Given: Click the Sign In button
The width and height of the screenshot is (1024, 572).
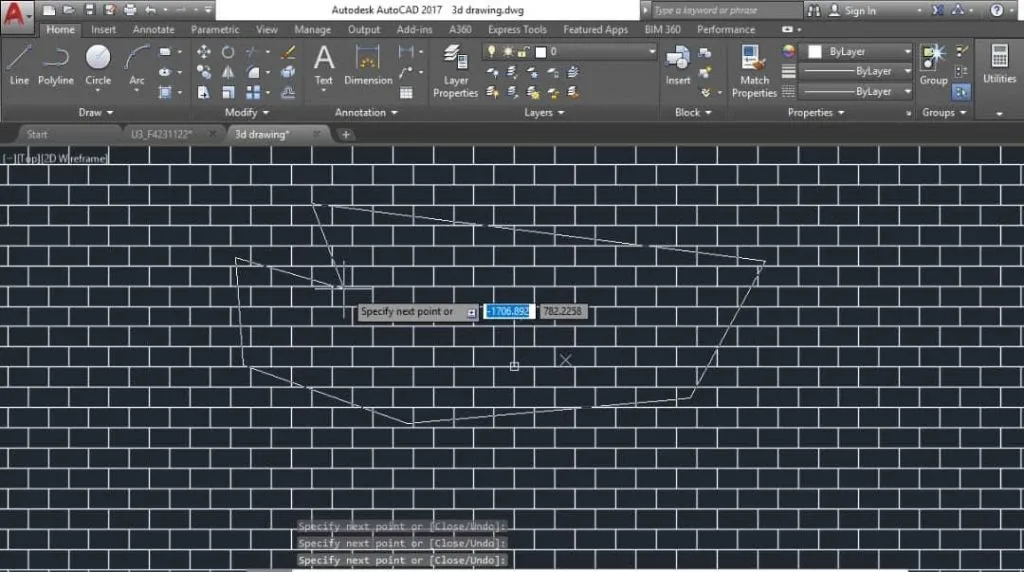Looking at the screenshot, I should [x=853, y=10].
